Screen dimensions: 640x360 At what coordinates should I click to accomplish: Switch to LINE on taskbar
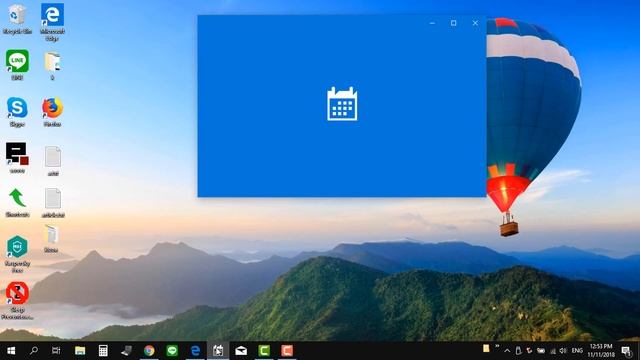point(172,351)
